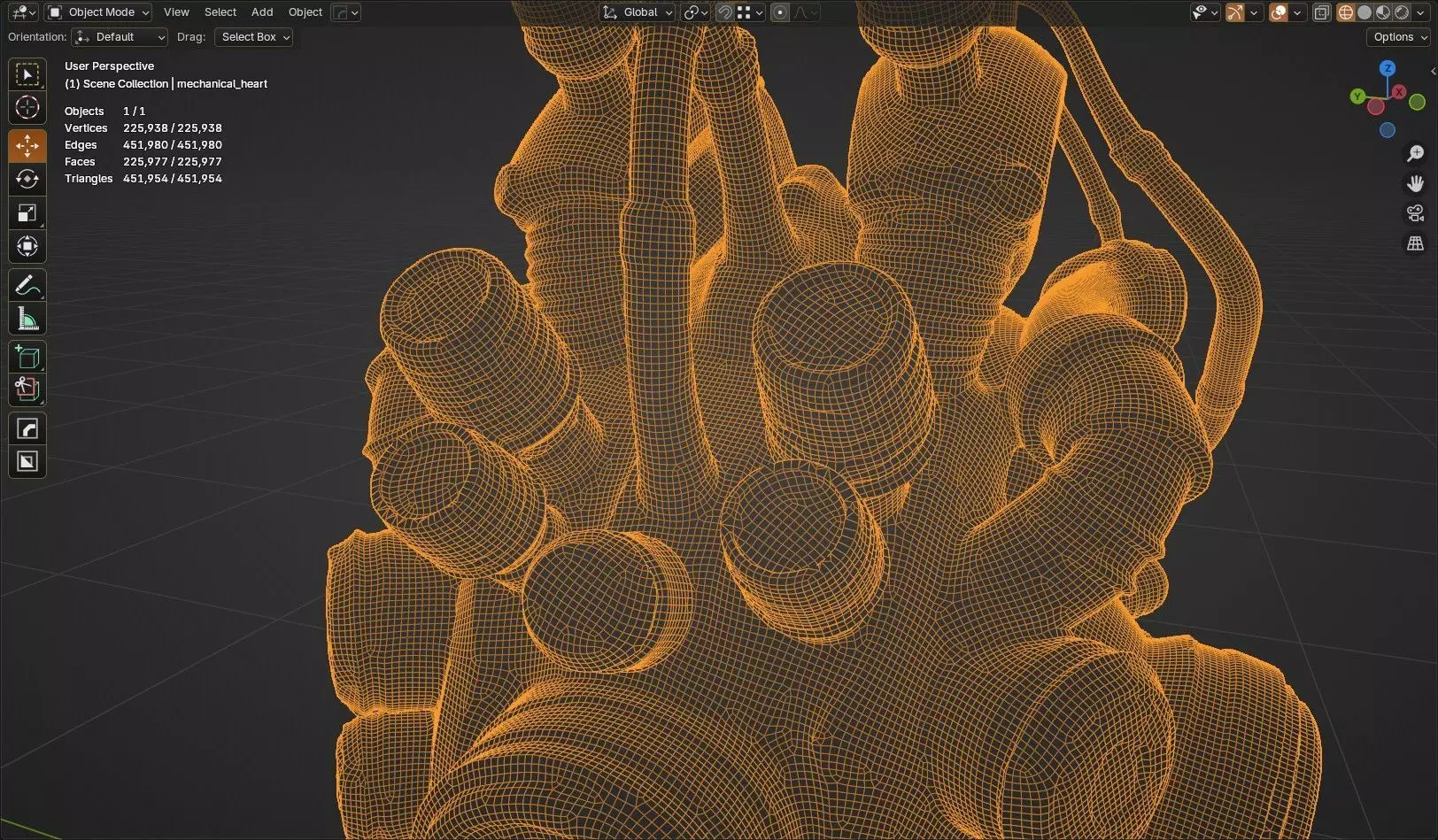The height and width of the screenshot is (840, 1438).
Task: Open the Object Mode dropdown
Action: point(98,12)
